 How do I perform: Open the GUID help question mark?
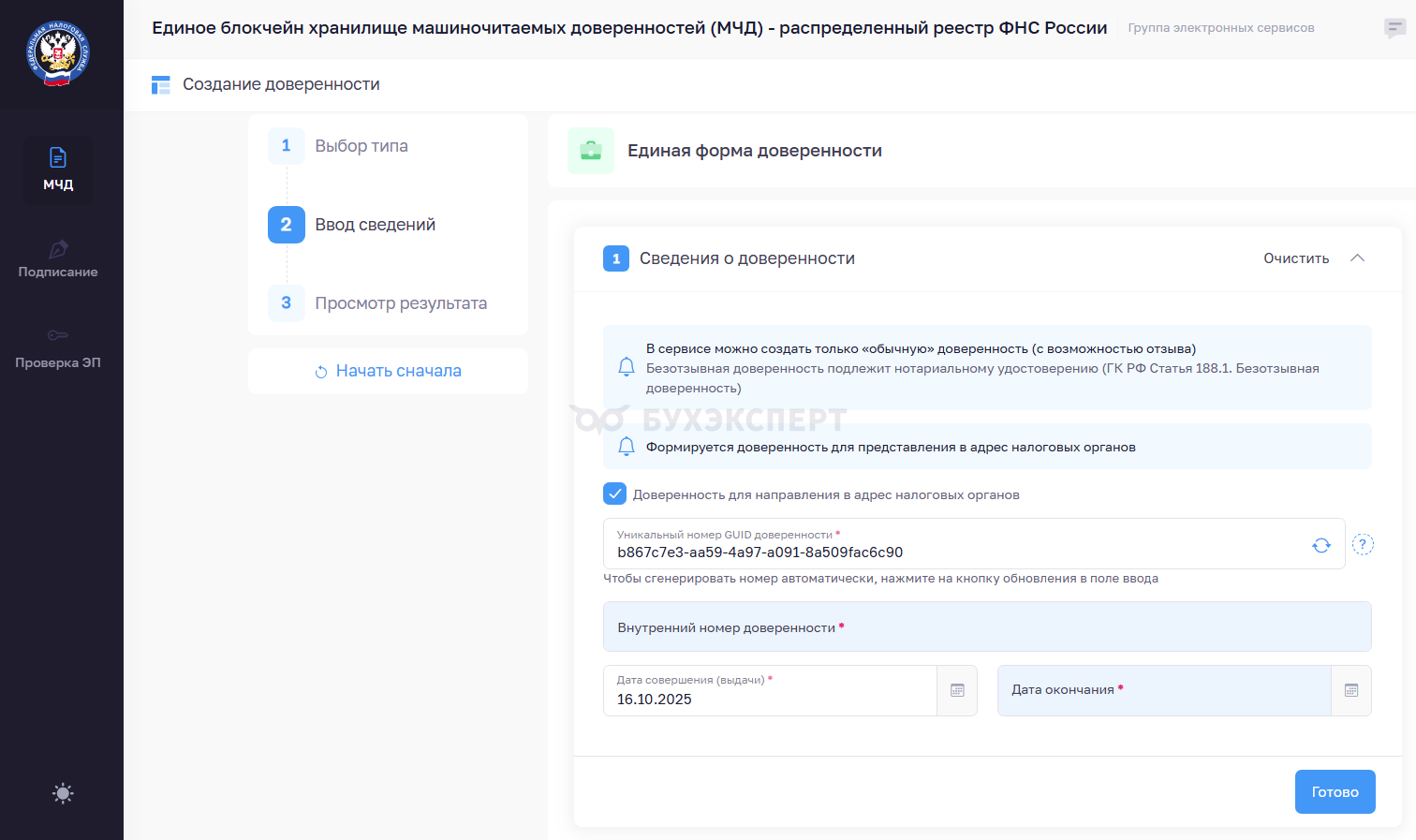click(1364, 544)
